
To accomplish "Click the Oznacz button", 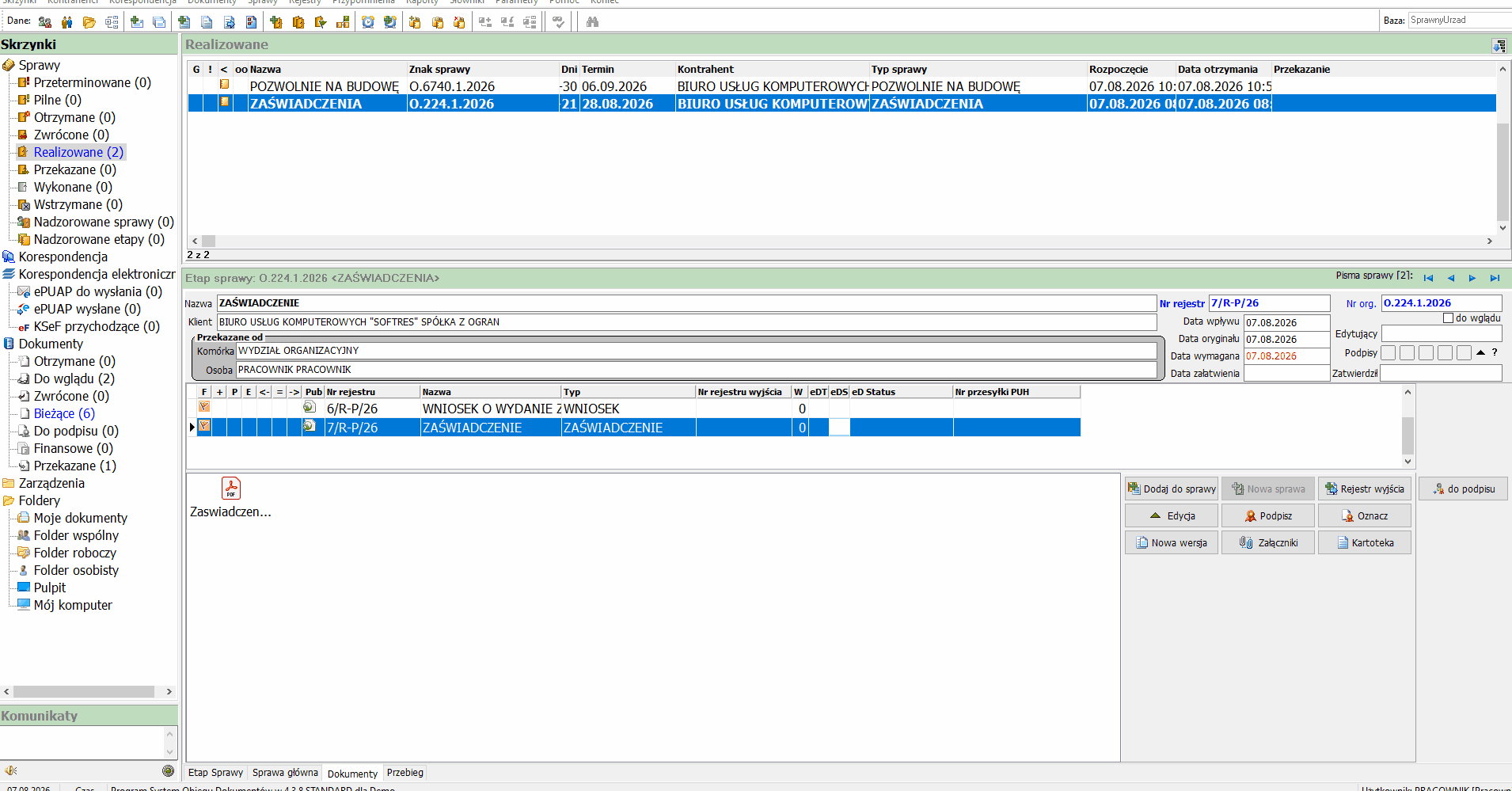I will (x=1365, y=515).
